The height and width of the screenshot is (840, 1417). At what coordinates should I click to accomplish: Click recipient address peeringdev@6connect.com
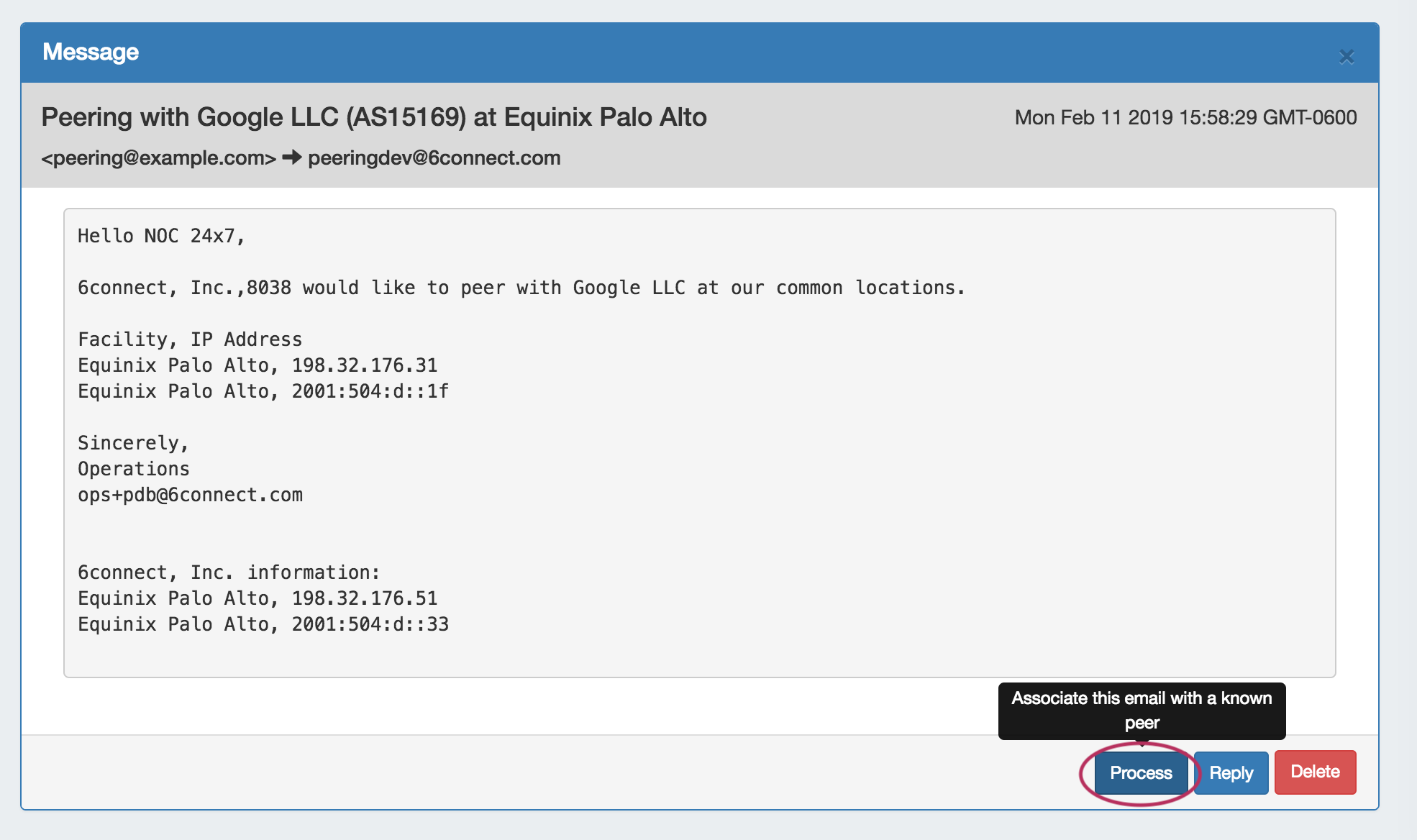tap(434, 158)
